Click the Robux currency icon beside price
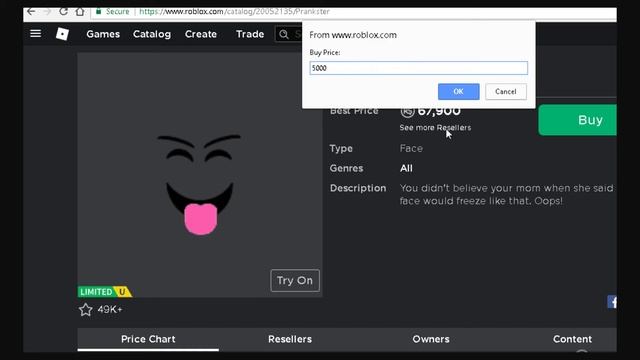This screenshot has width=640, height=360. click(x=407, y=111)
